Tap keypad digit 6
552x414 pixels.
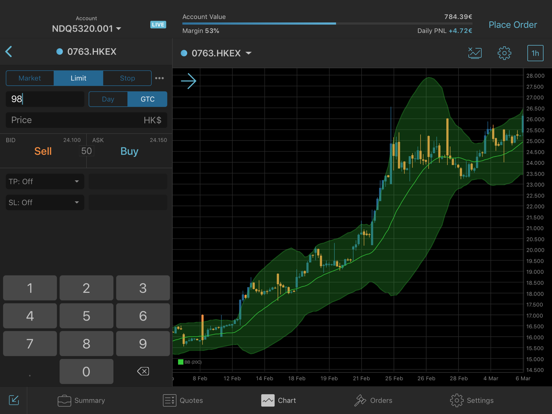143,316
